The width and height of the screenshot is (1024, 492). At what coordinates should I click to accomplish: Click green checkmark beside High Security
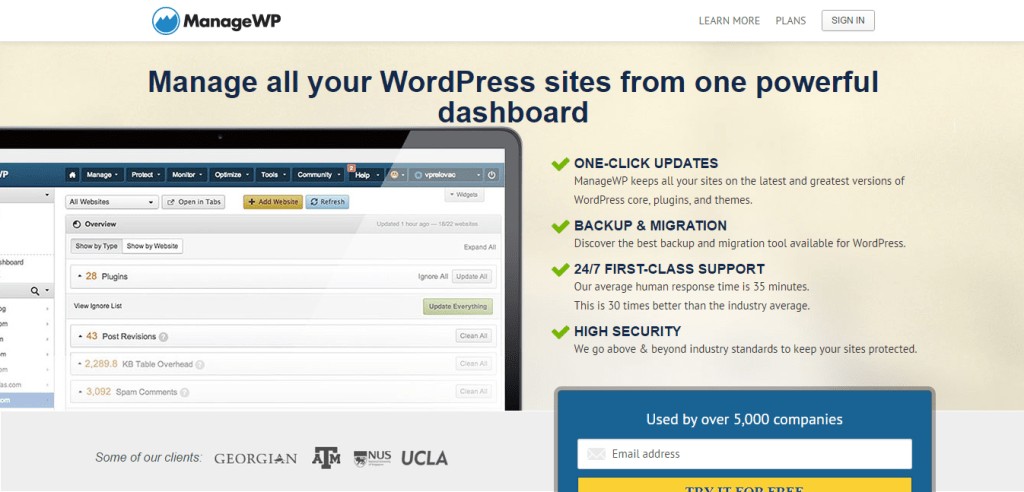click(x=560, y=331)
